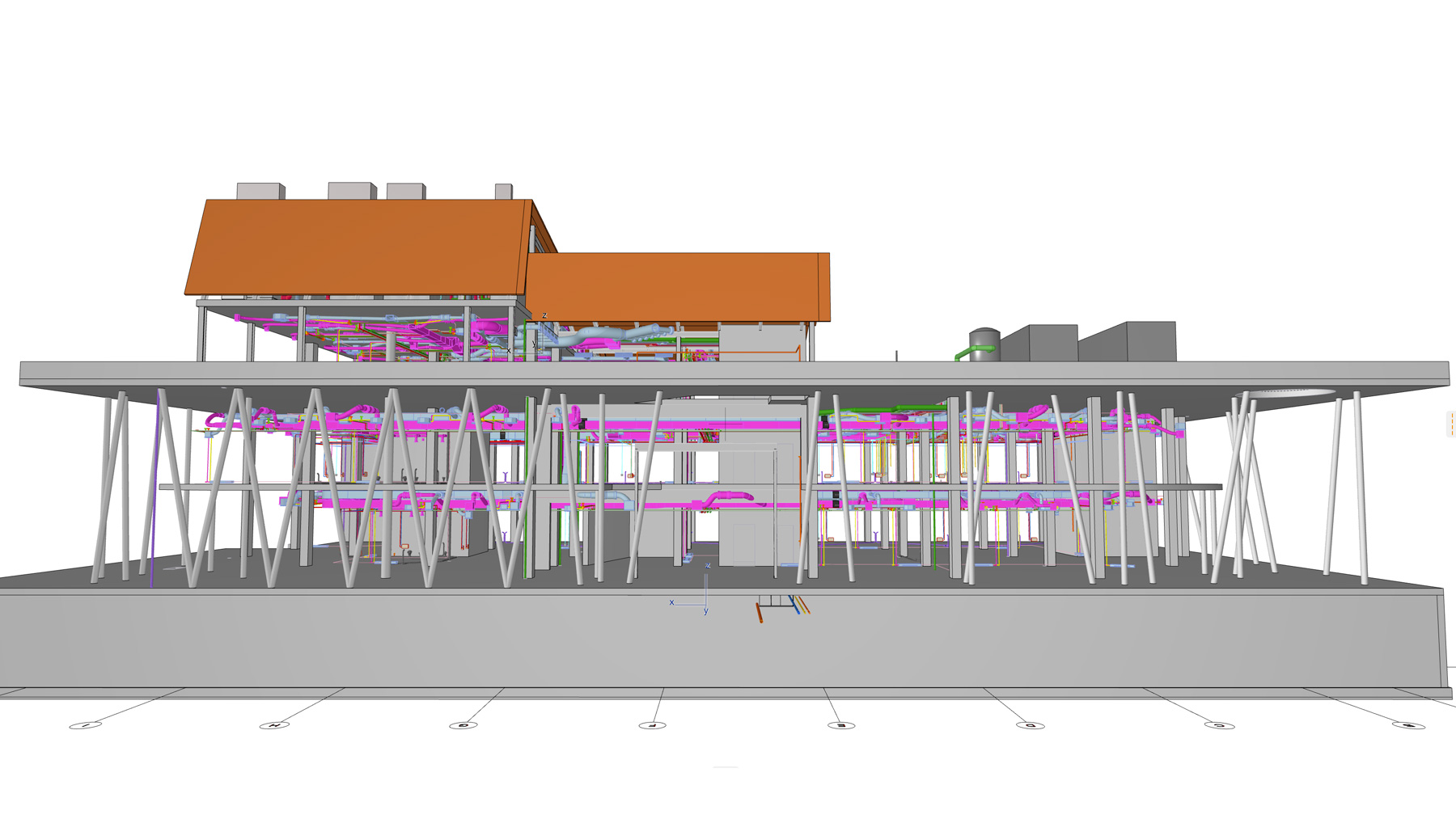Pick the red-orange pipe stub below the base
Screen dimensions: 1456x819
759,613
